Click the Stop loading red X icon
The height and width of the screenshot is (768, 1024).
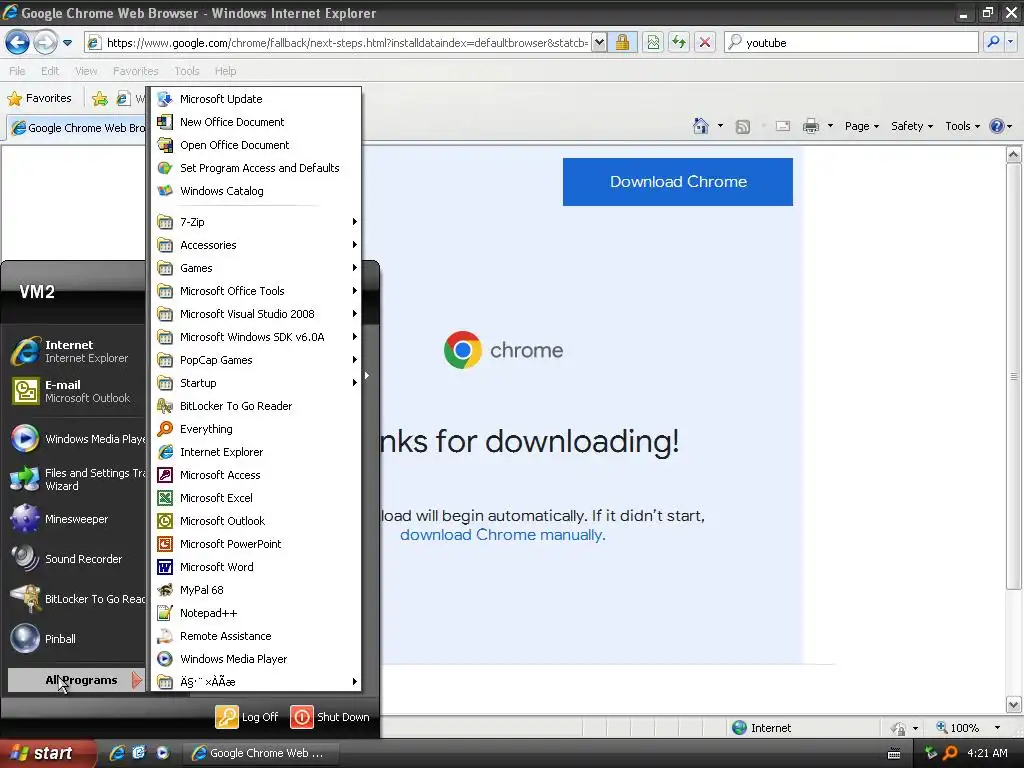(705, 42)
